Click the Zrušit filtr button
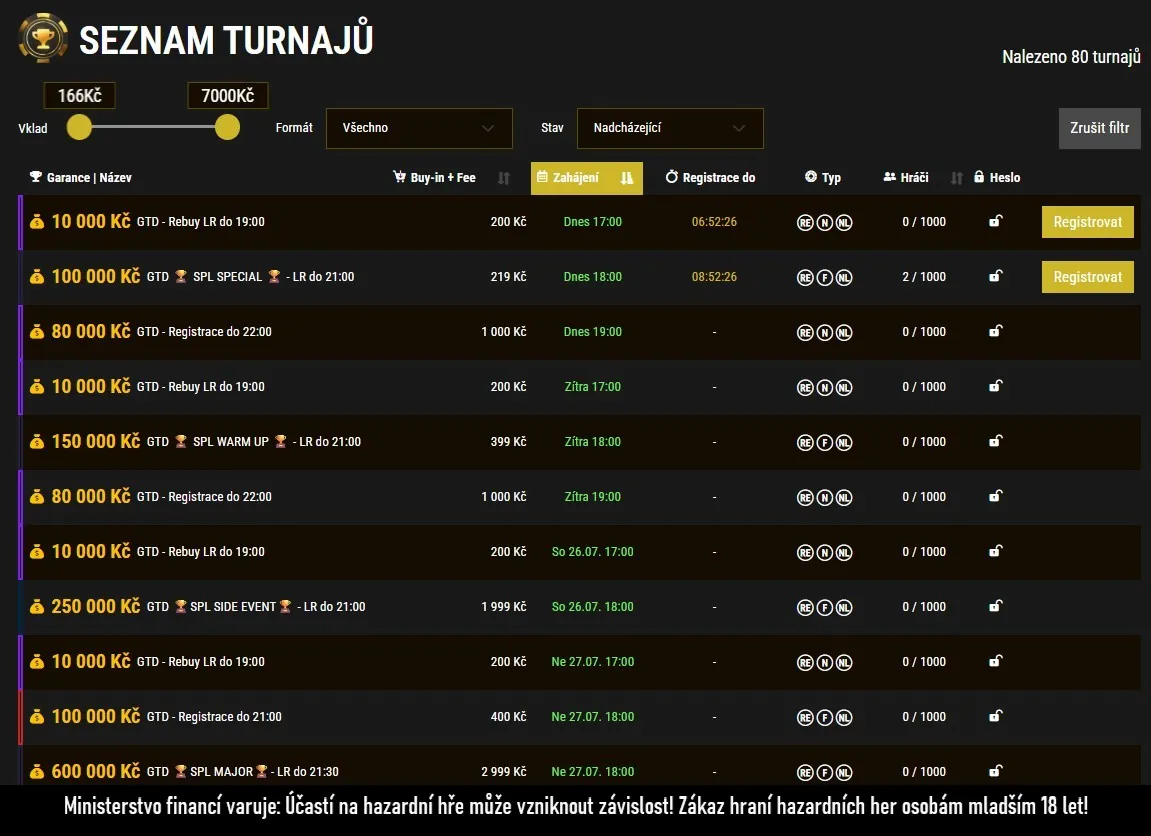This screenshot has height=836, width=1151. pos(1099,128)
